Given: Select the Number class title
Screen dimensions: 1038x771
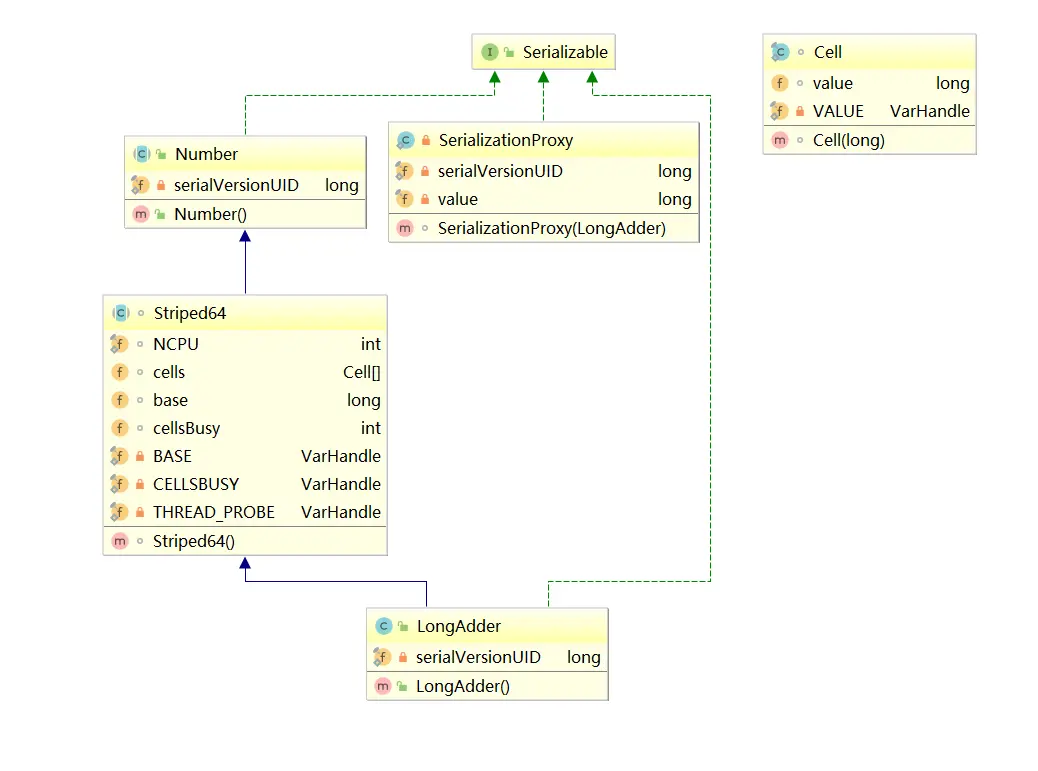Looking at the screenshot, I should (206, 154).
